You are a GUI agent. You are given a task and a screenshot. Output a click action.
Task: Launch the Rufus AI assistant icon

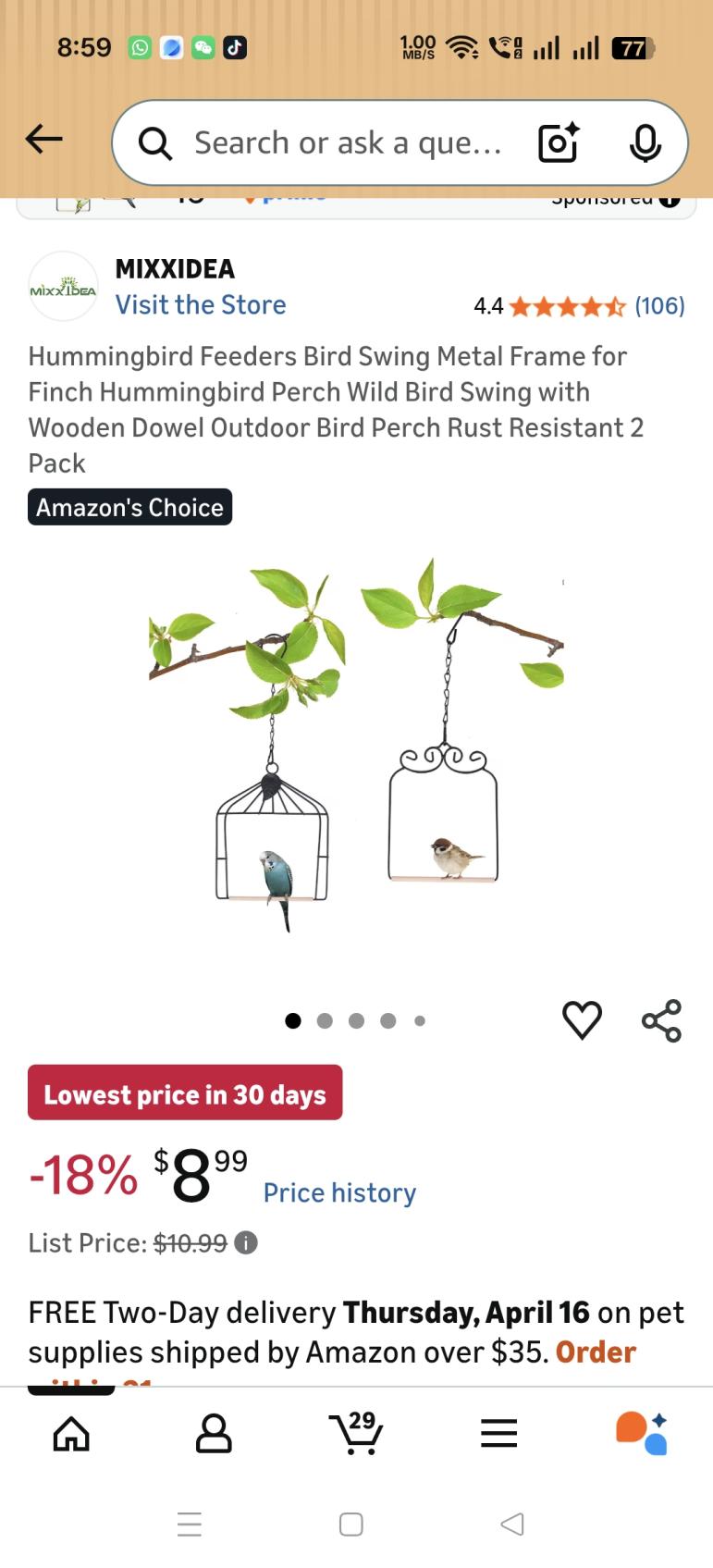pyautogui.click(x=642, y=1434)
